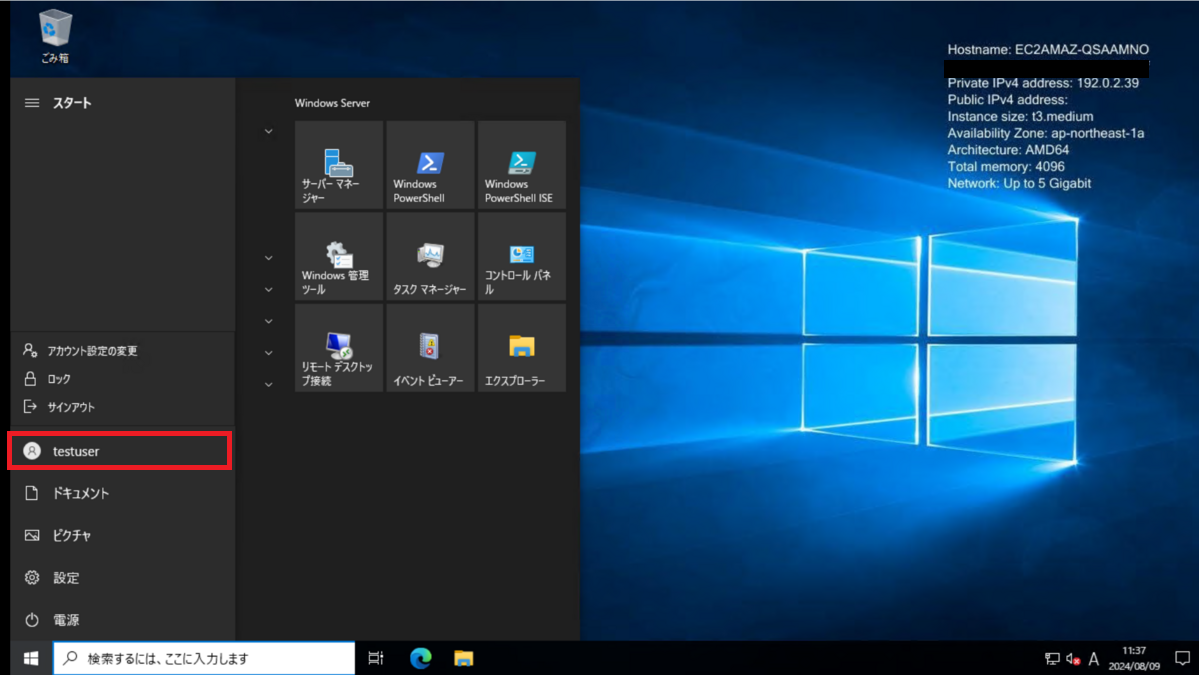The width and height of the screenshot is (1199, 679).
Task: Open the Recycle Bin desktop icon
Action: pos(54,36)
